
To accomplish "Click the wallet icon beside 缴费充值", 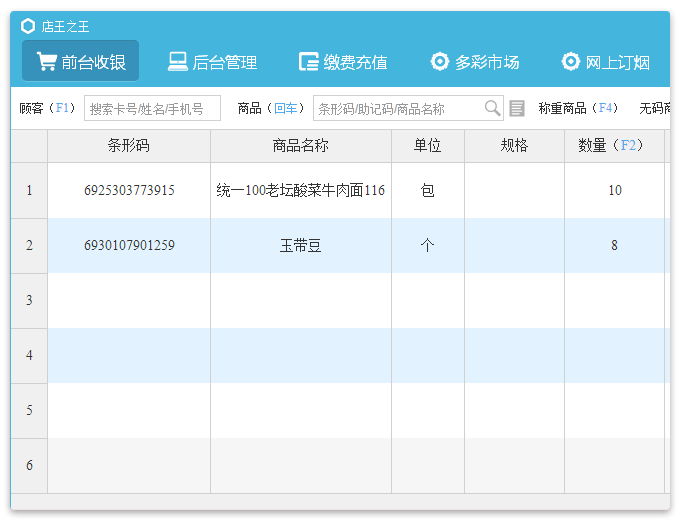I will [x=309, y=62].
